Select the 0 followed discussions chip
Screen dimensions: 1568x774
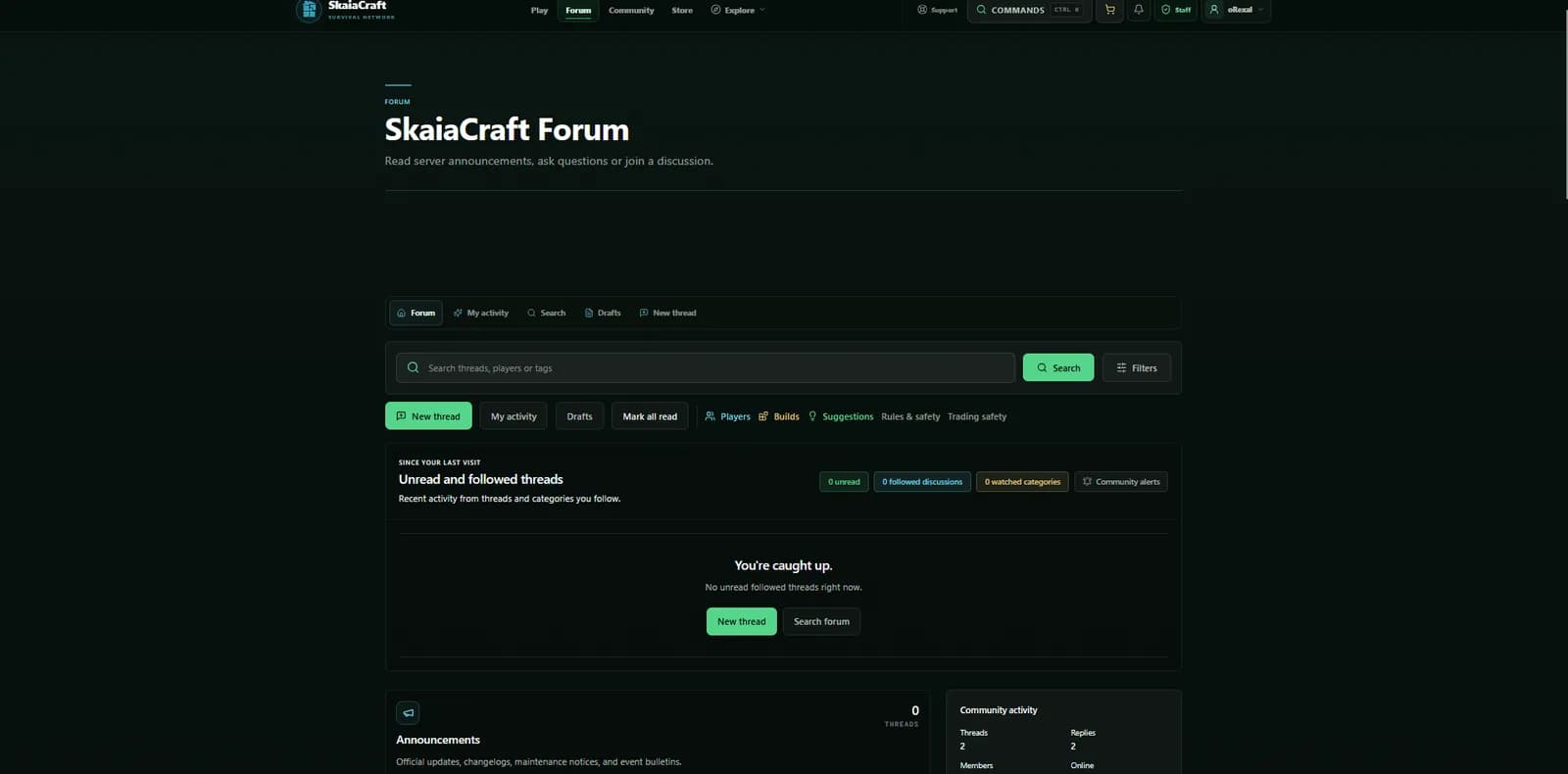pyautogui.click(x=922, y=481)
